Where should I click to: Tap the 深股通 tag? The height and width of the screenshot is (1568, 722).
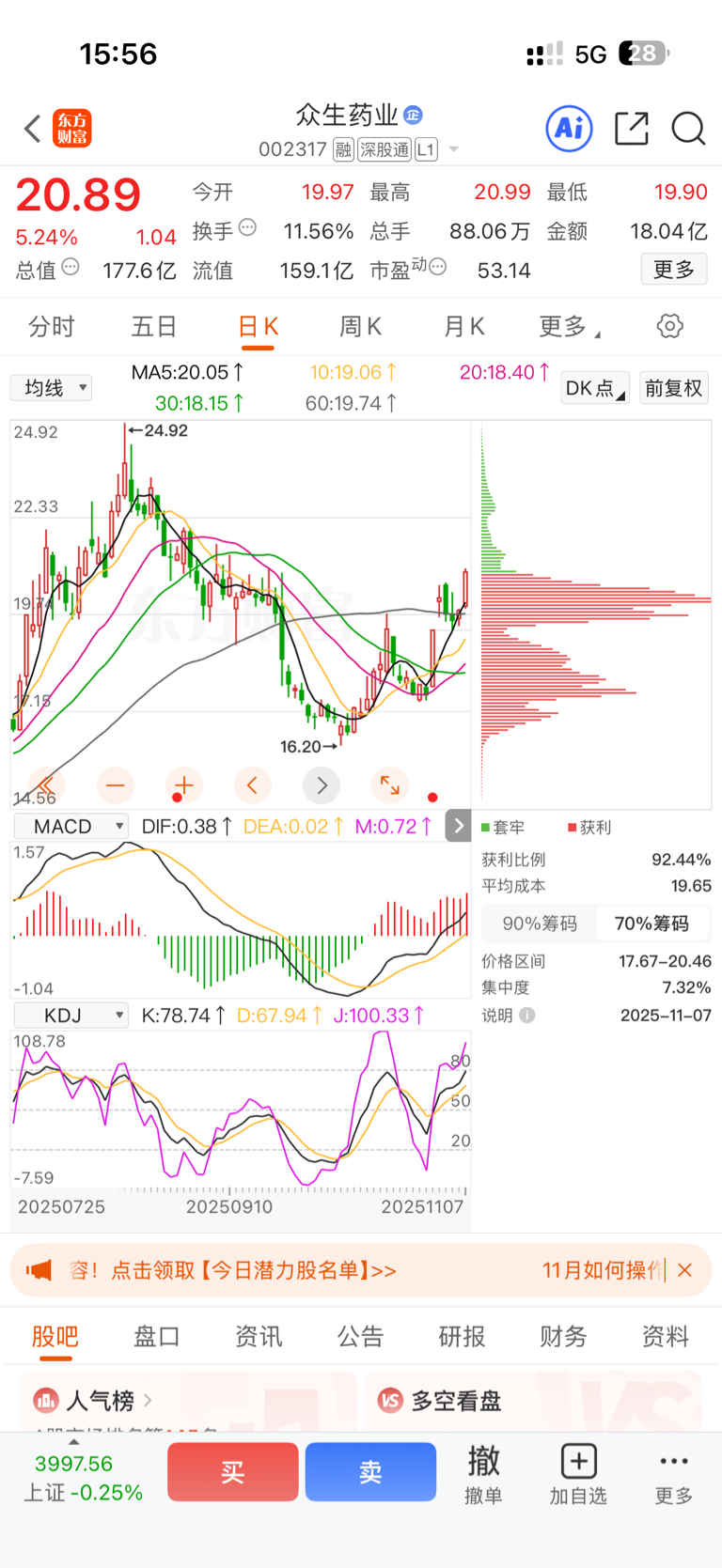pyautogui.click(x=385, y=149)
